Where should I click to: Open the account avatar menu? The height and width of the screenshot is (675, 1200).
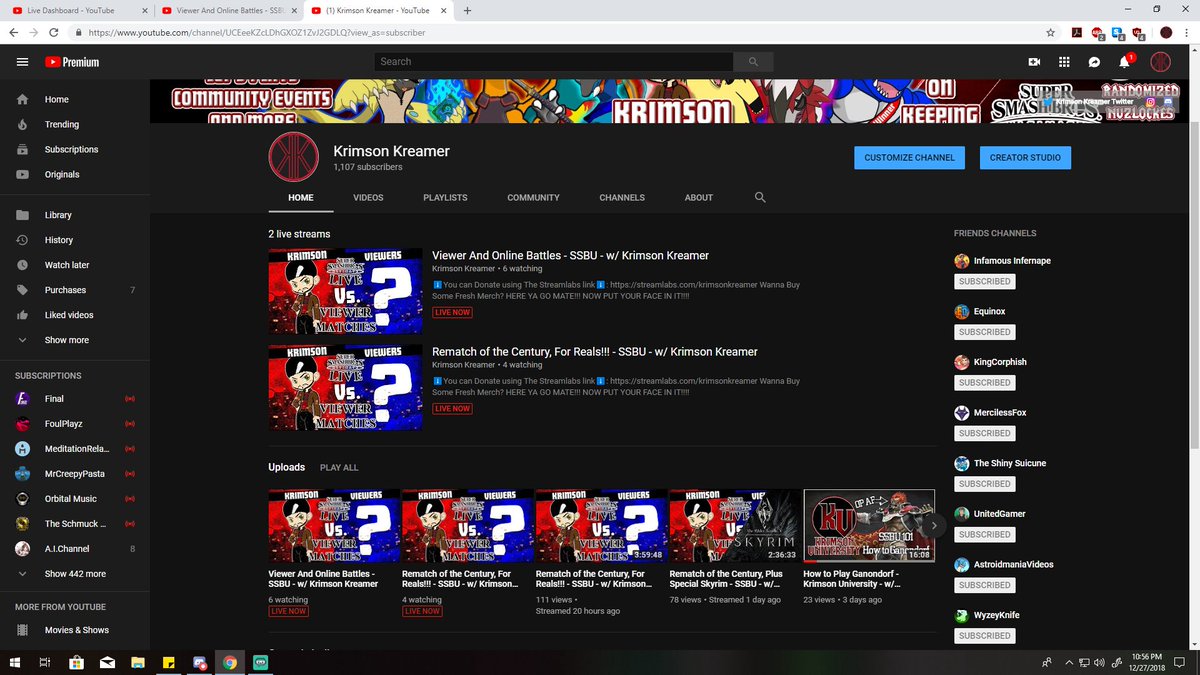pyautogui.click(x=1160, y=62)
